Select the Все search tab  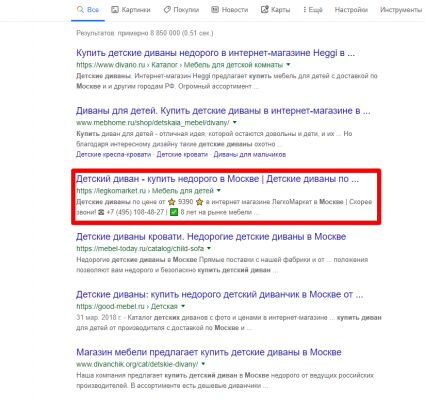click(x=88, y=10)
